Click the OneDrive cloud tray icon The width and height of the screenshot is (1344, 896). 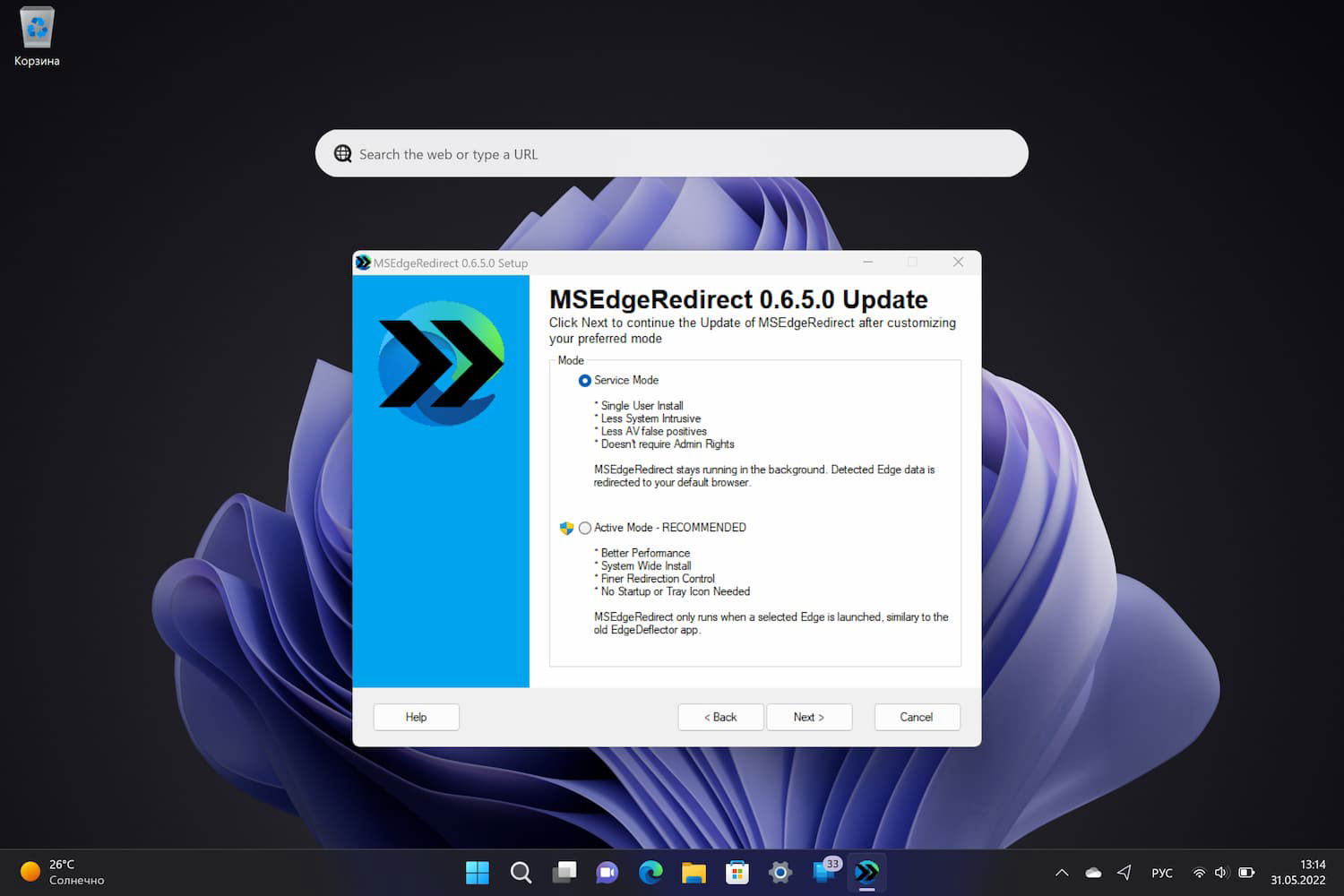(1093, 872)
